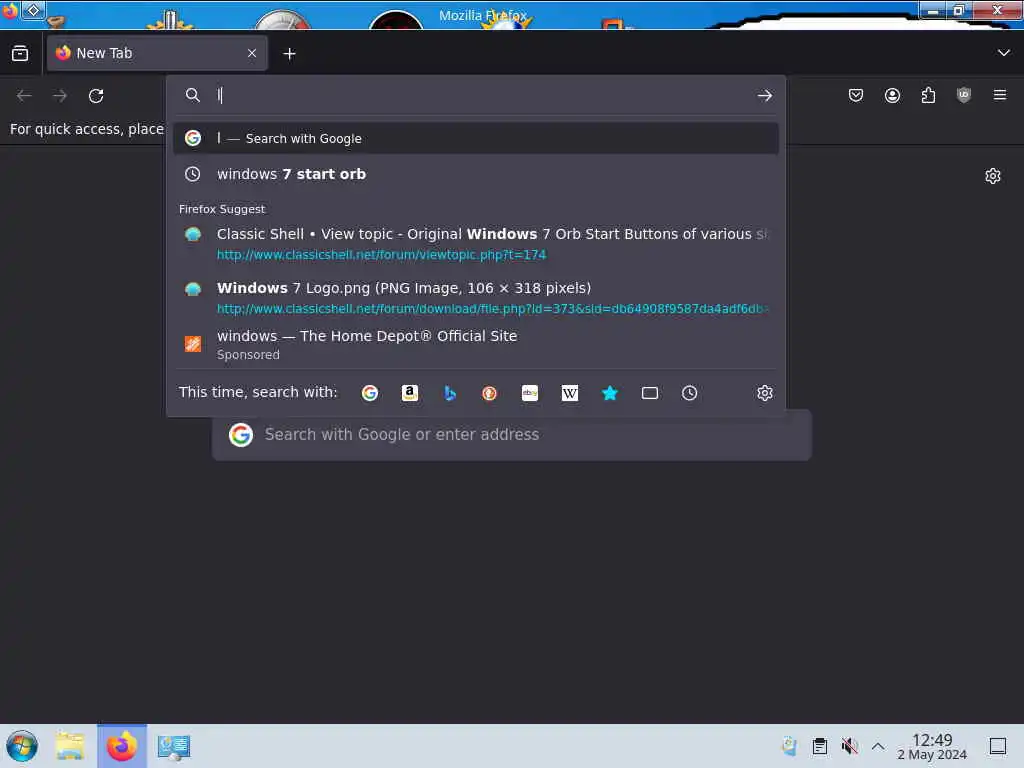Expand the list all tabs chevron
Screen dimensions: 1024x768
[x=1004, y=53]
